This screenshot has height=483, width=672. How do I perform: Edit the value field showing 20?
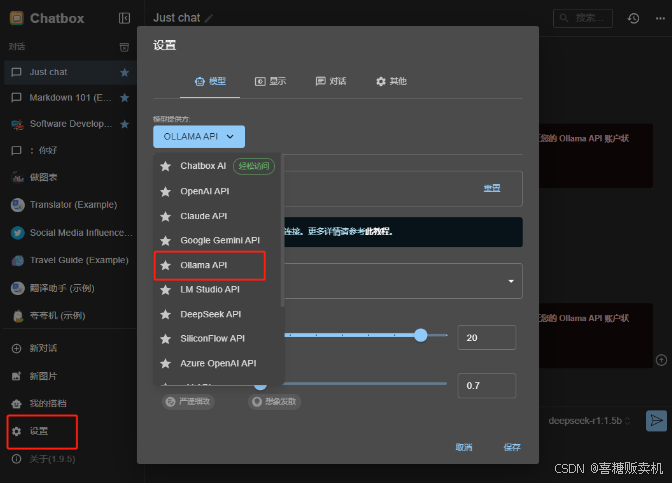(487, 338)
